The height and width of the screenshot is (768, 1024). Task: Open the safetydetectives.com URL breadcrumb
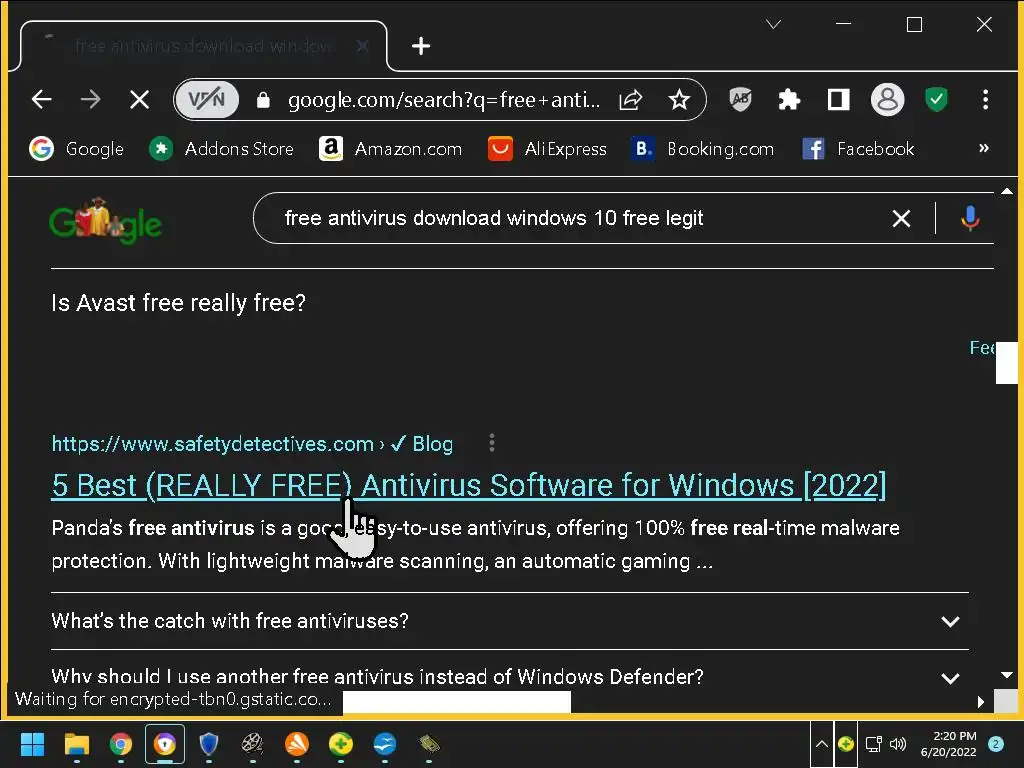pos(251,444)
